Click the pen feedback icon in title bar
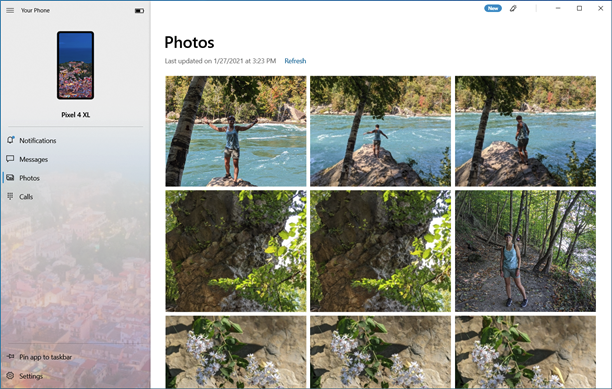612x389 pixels. coord(513,8)
